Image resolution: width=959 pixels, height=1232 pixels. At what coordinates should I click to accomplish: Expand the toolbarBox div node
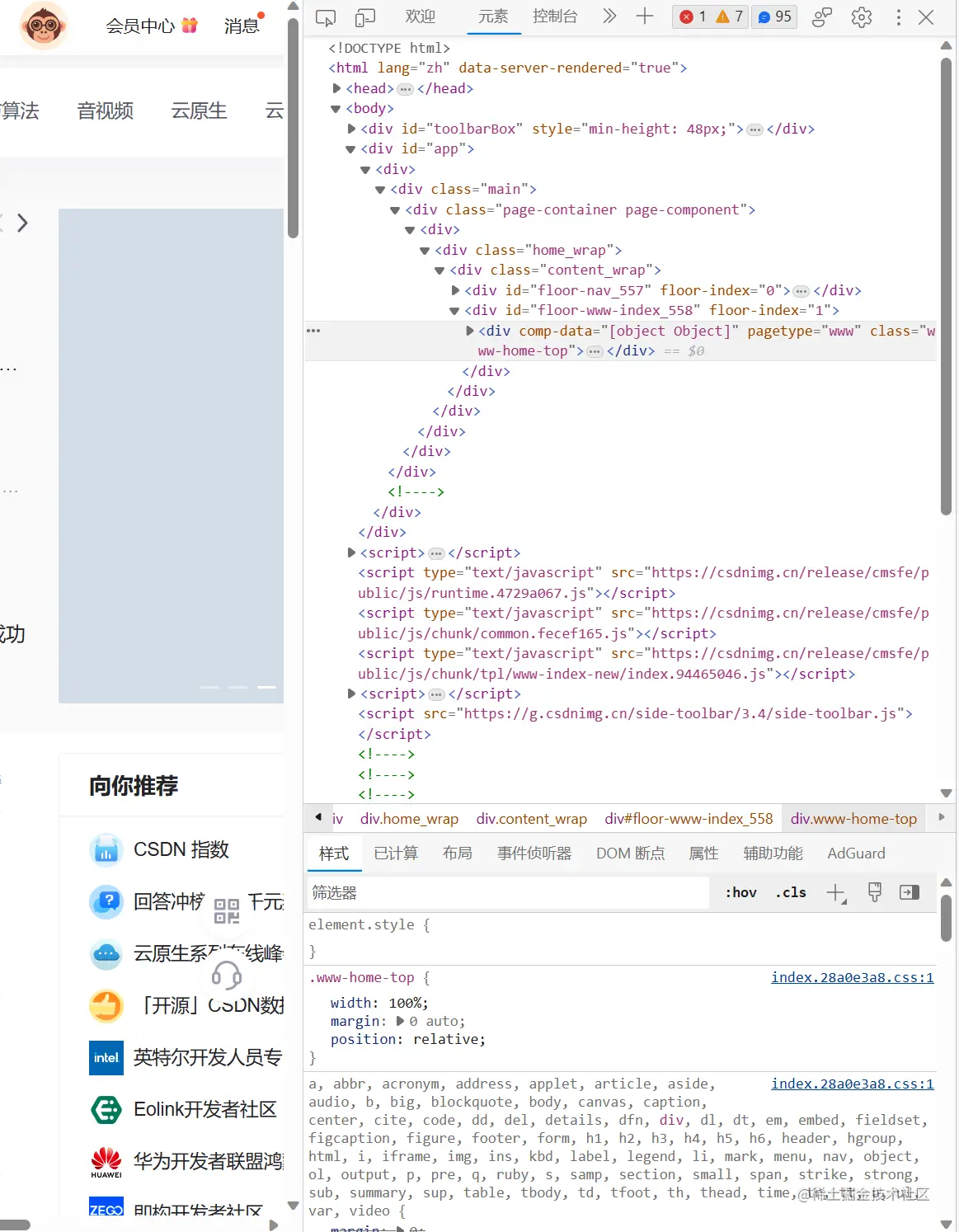click(x=351, y=129)
